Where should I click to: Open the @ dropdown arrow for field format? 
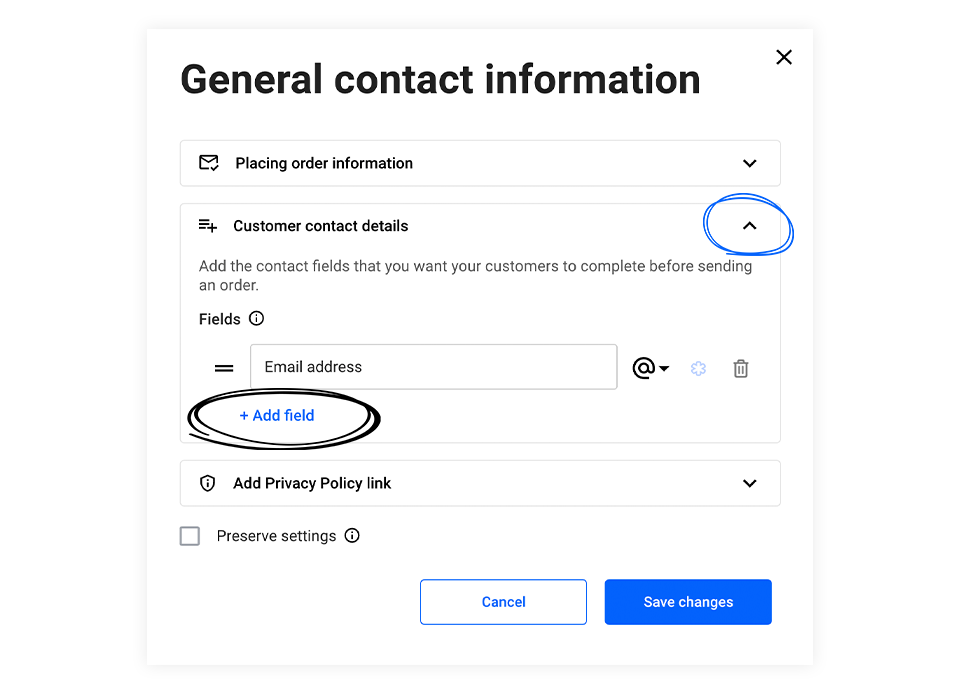click(x=662, y=368)
